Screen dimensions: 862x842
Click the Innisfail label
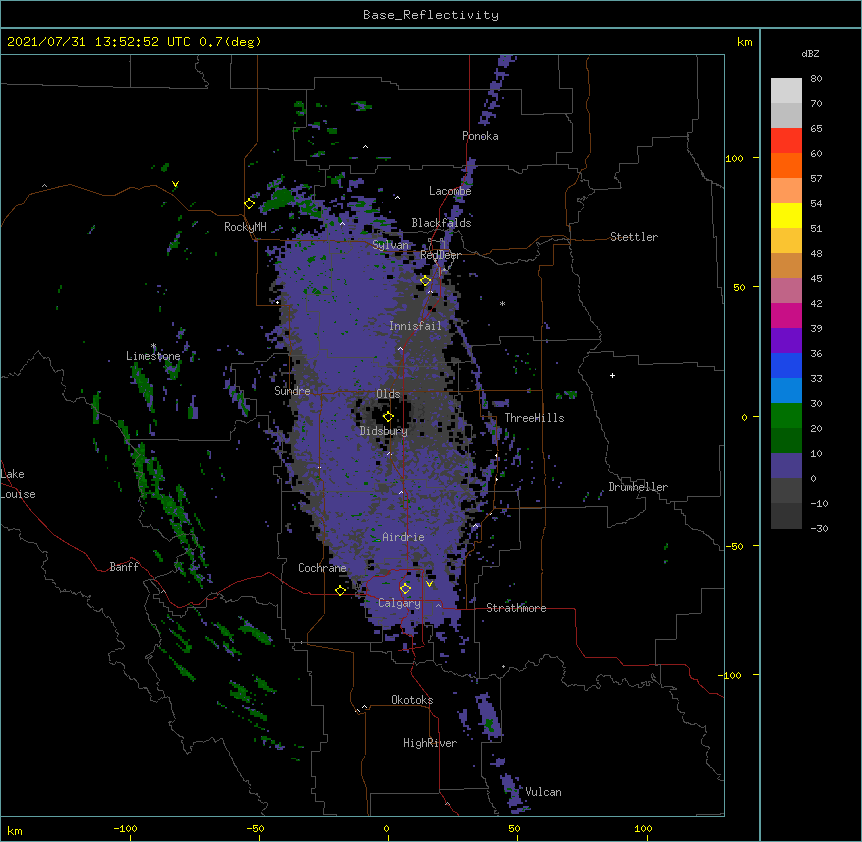pos(415,326)
